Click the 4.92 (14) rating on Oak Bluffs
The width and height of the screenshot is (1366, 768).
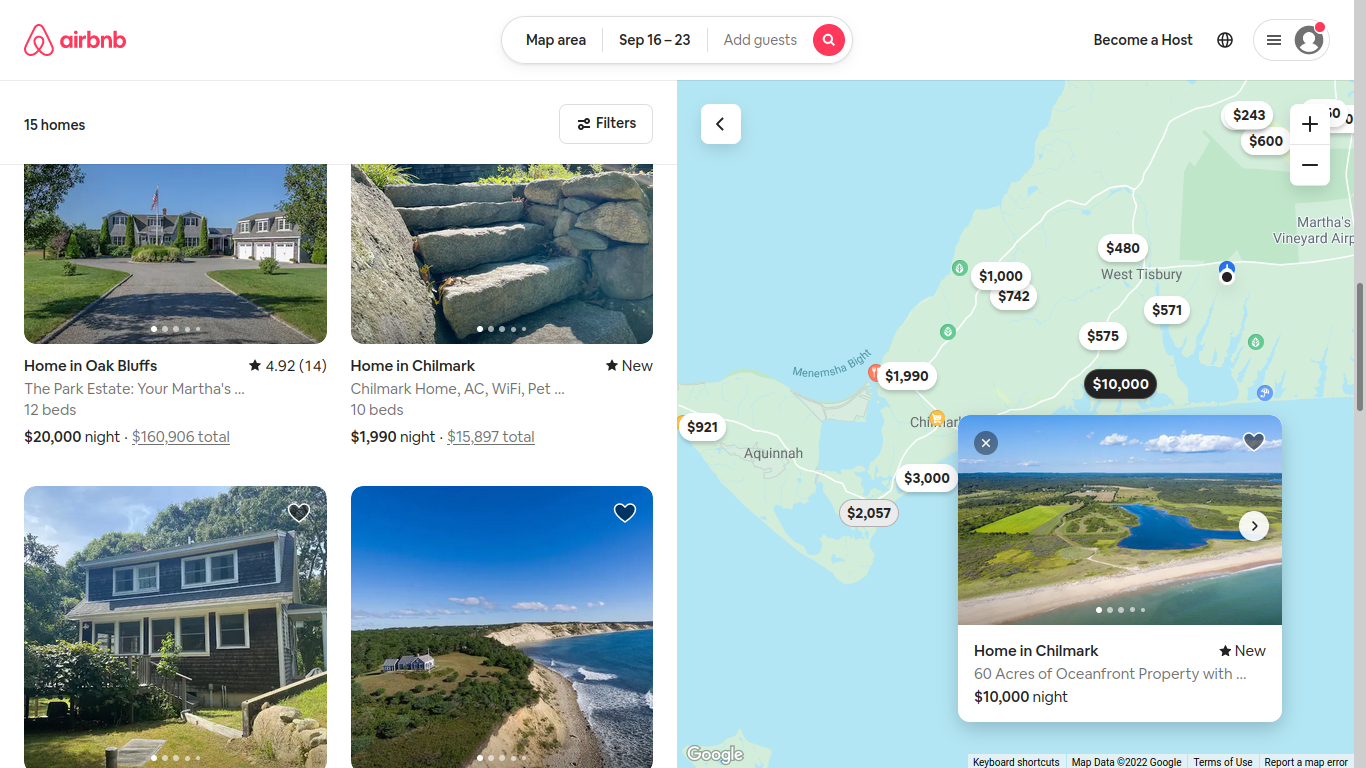(288, 366)
